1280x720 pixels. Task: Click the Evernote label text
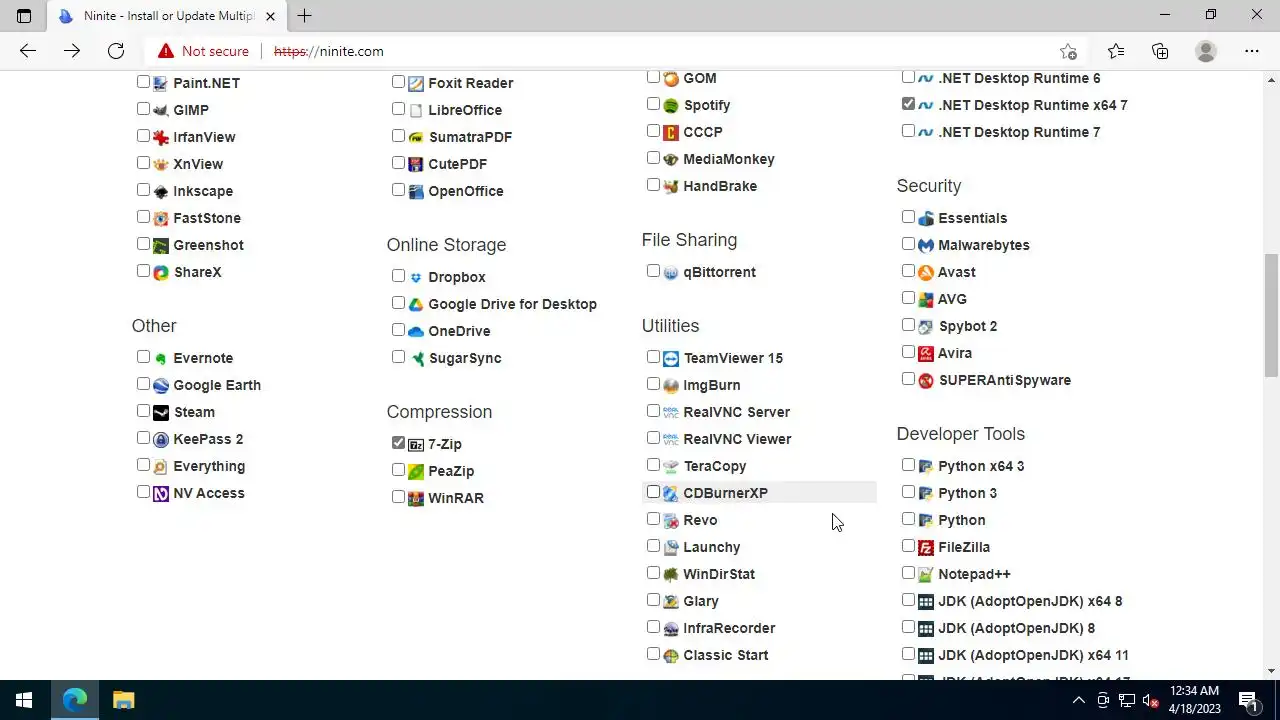[203, 358]
